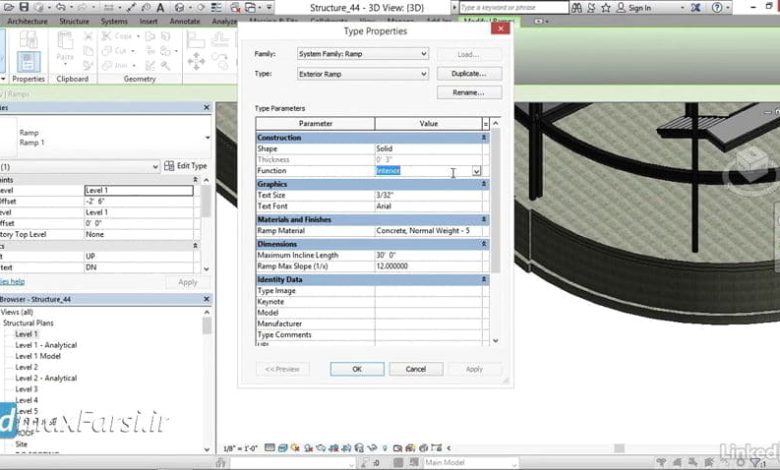The image size is (780, 470).
Task: Click the Save icon in quick access toolbar
Action: [23, 7]
